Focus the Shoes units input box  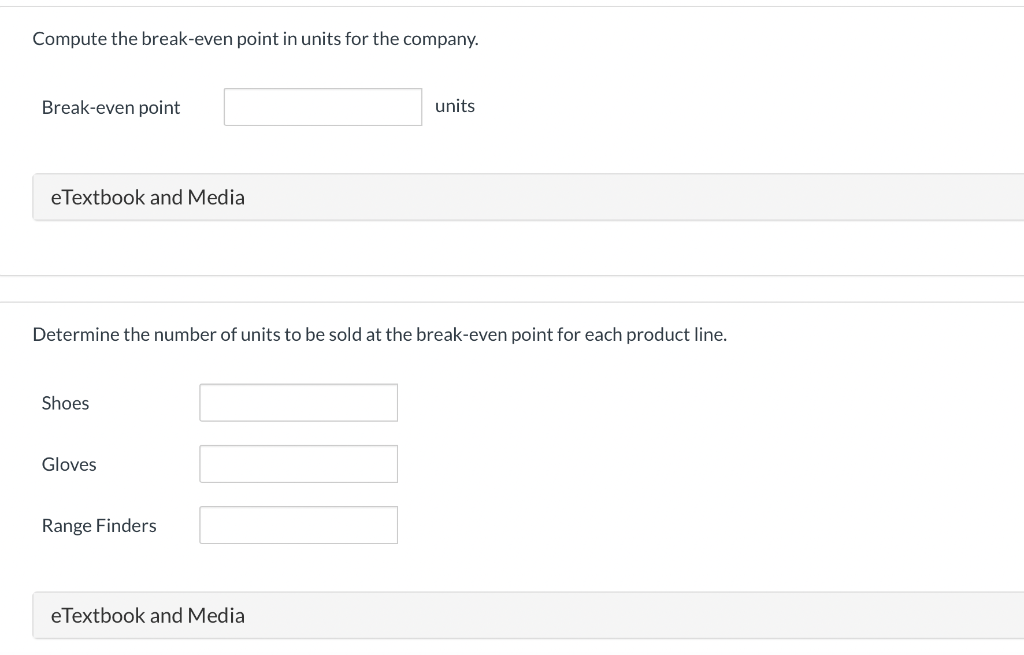pos(298,403)
